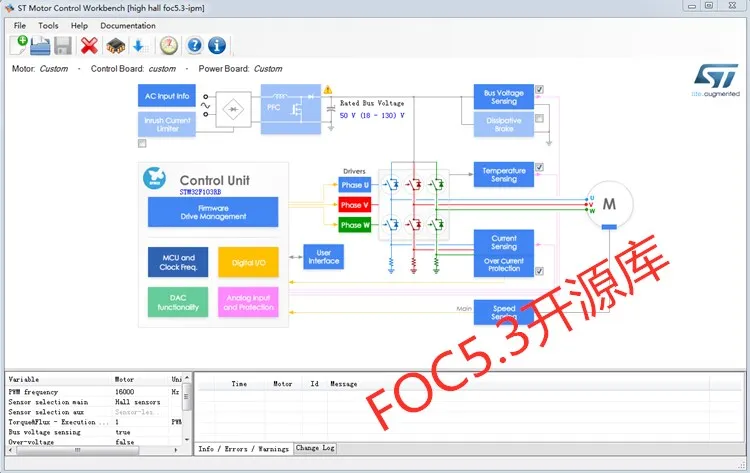Open the blue info icon
The height and width of the screenshot is (473, 750).
pyautogui.click(x=217, y=45)
